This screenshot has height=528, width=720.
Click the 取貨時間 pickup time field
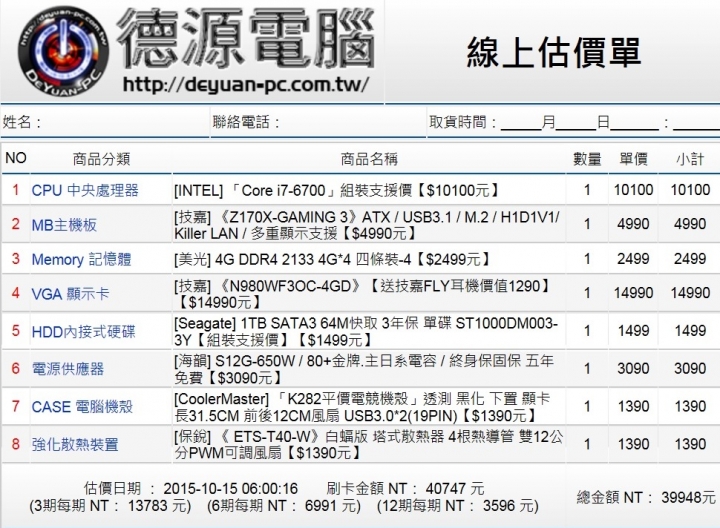[574, 122]
